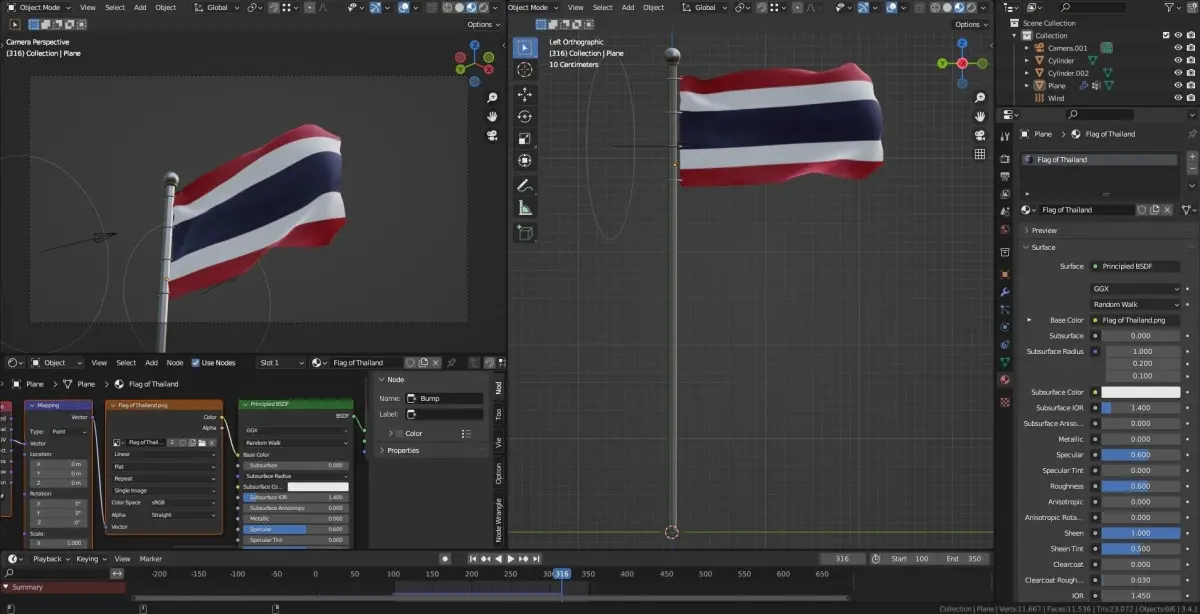Hide the Plane object in viewport
1200x614 pixels.
pyautogui.click(x=1178, y=86)
